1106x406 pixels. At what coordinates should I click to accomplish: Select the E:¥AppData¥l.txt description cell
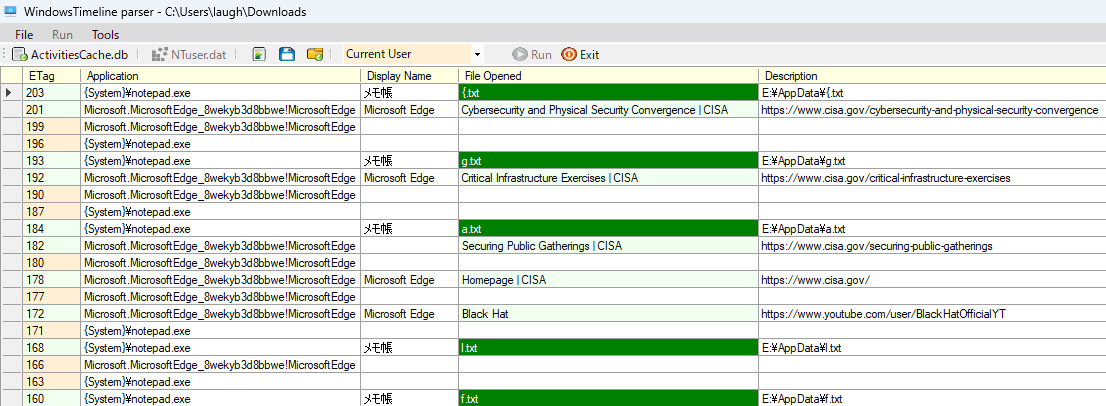tap(932, 347)
